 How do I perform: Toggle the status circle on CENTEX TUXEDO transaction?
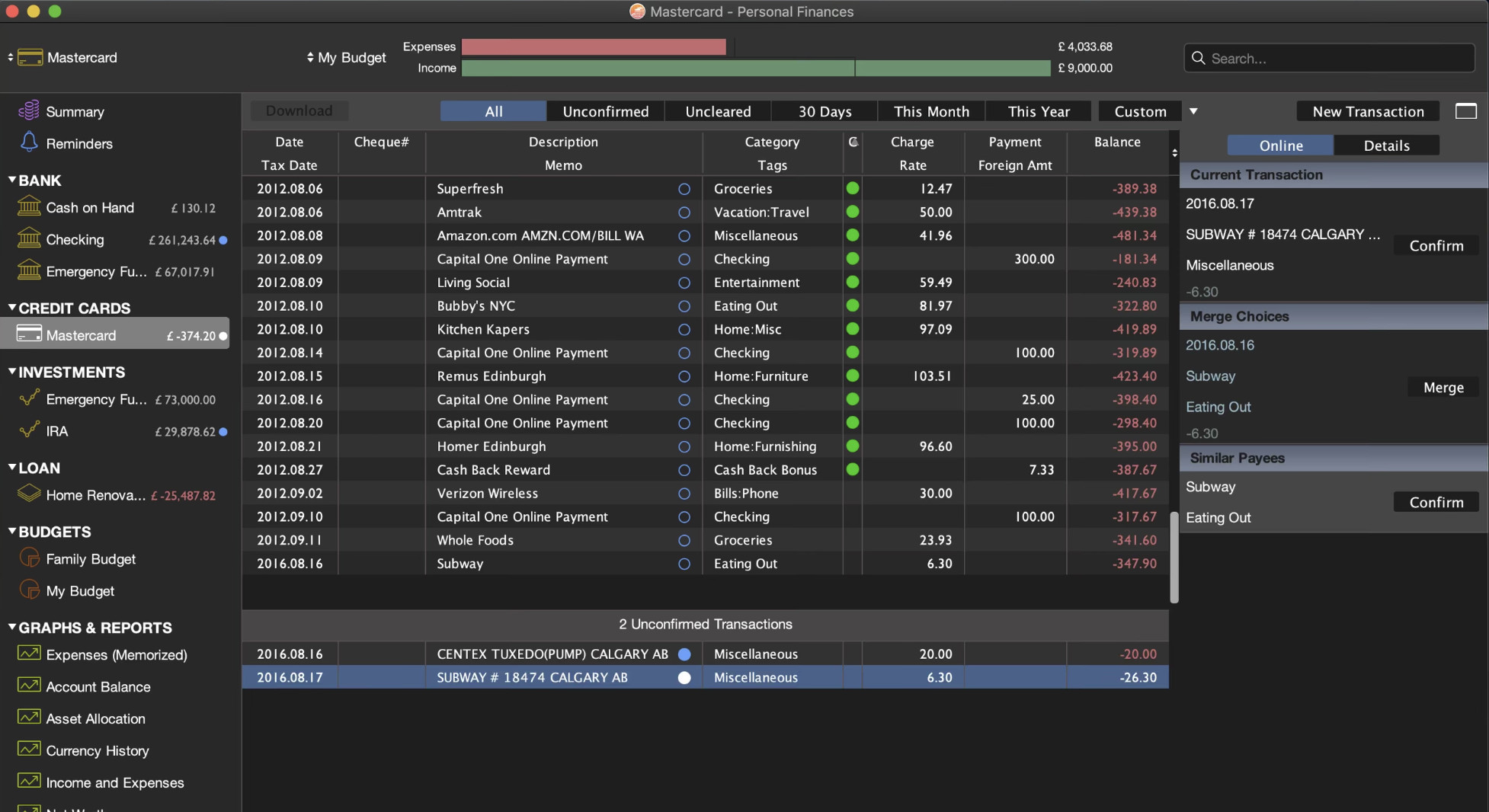coord(684,654)
